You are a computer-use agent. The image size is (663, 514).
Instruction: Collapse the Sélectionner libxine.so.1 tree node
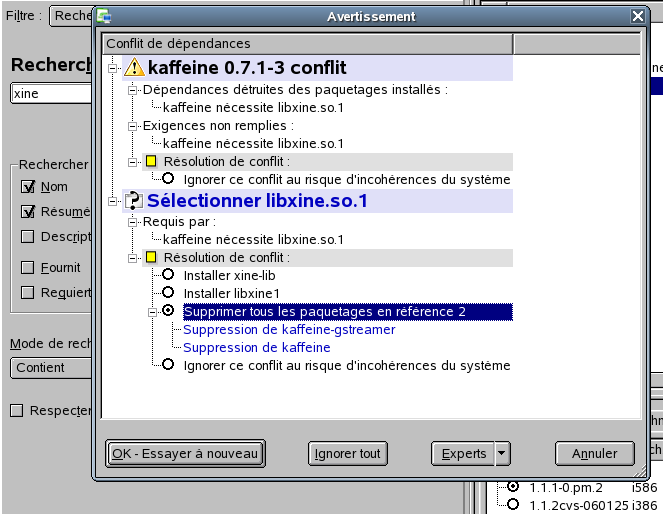pos(112,201)
